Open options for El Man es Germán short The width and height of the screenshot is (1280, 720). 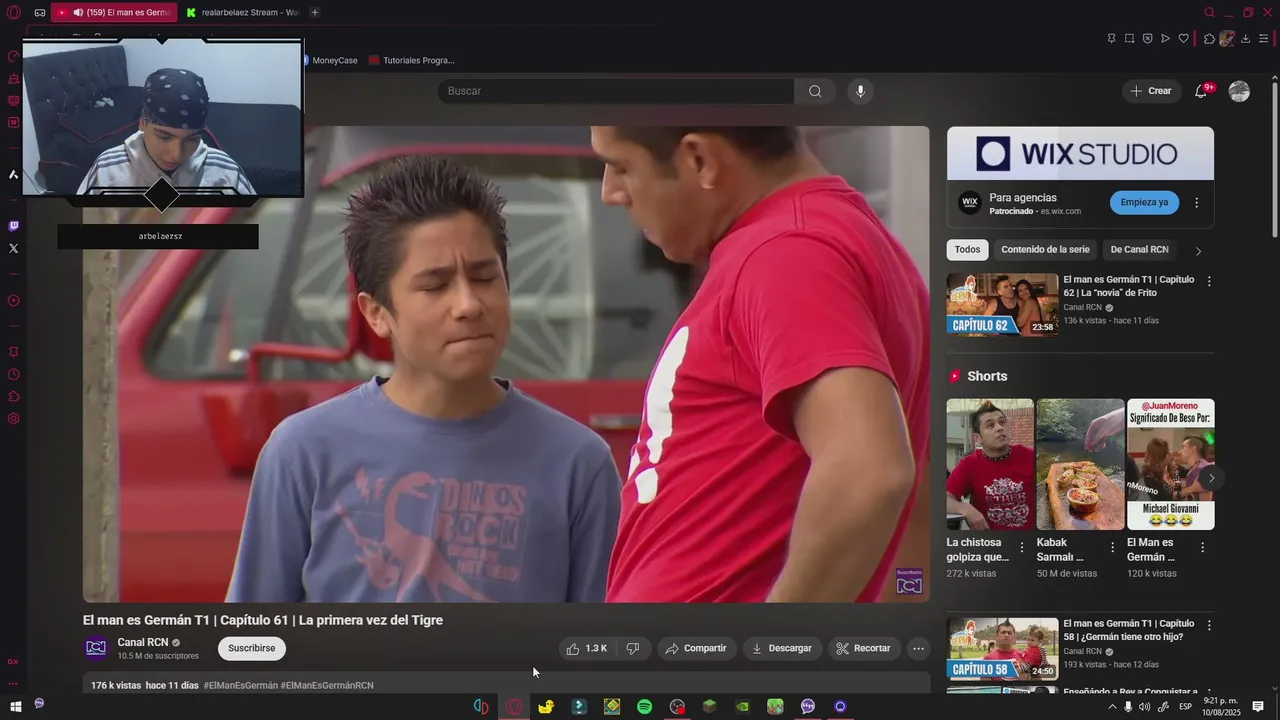click(x=1202, y=547)
